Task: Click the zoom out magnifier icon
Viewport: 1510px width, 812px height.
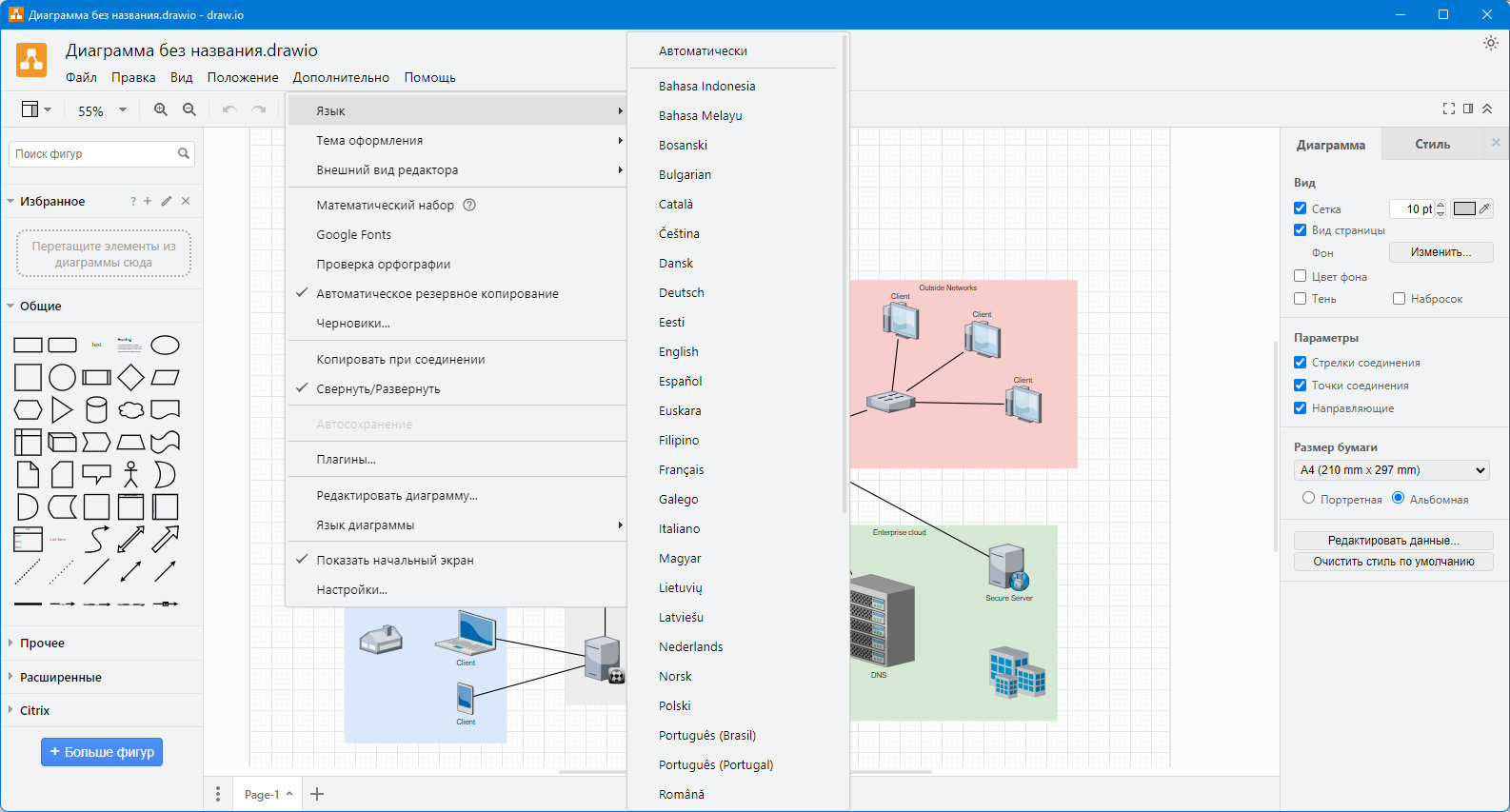Action: pos(189,109)
